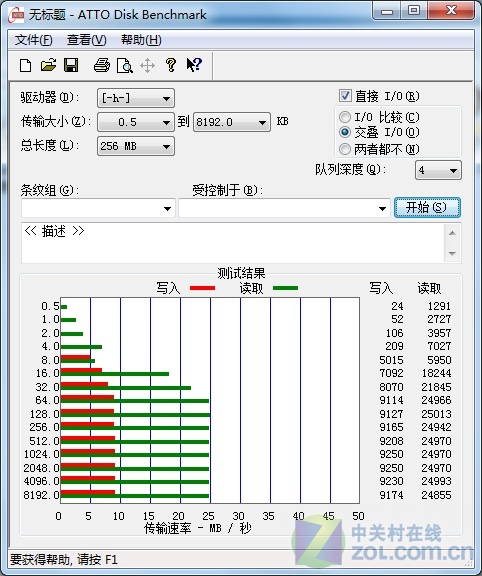Minimize the ATTO Disk Benchmark window
This screenshot has width=482, height=576.
[x=386, y=11]
